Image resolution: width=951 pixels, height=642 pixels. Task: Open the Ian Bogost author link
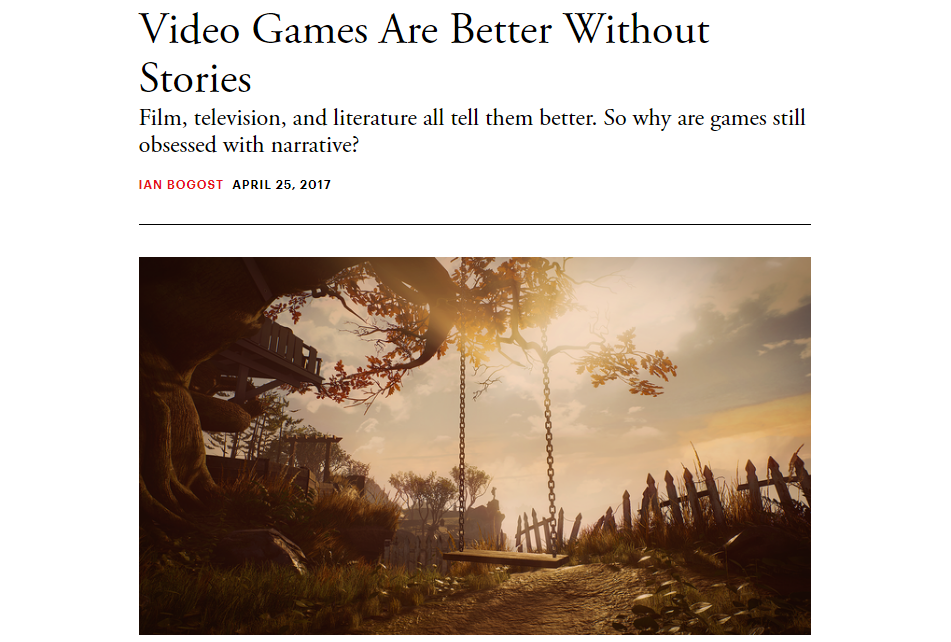[x=181, y=185]
